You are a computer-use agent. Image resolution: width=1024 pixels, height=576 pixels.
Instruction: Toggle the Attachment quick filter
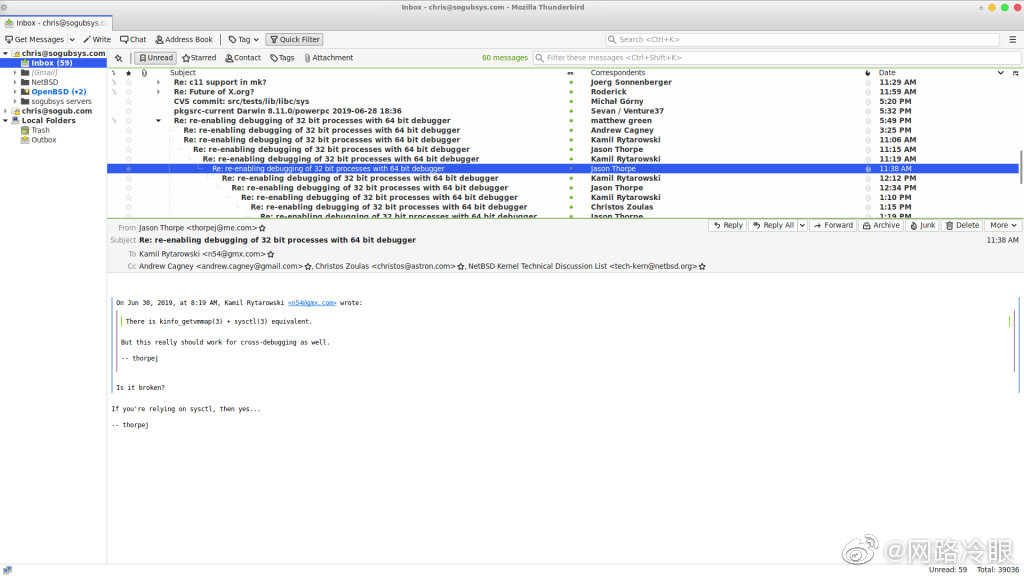(328, 58)
